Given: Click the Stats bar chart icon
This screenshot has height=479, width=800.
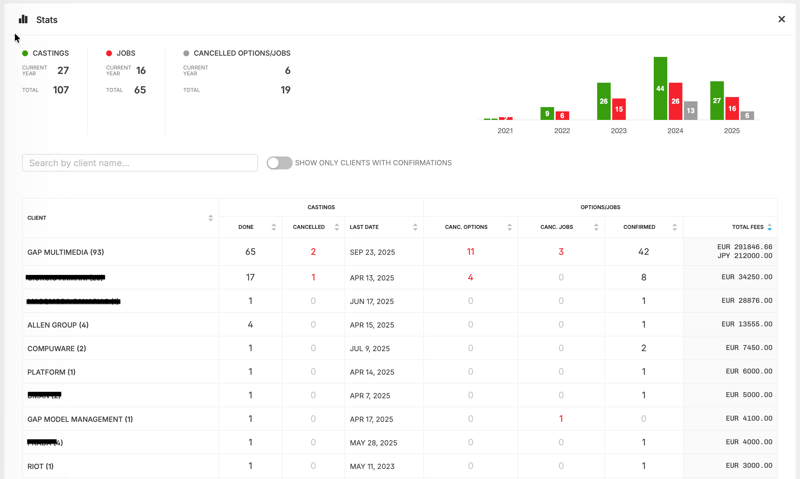Looking at the screenshot, I should 23,19.
